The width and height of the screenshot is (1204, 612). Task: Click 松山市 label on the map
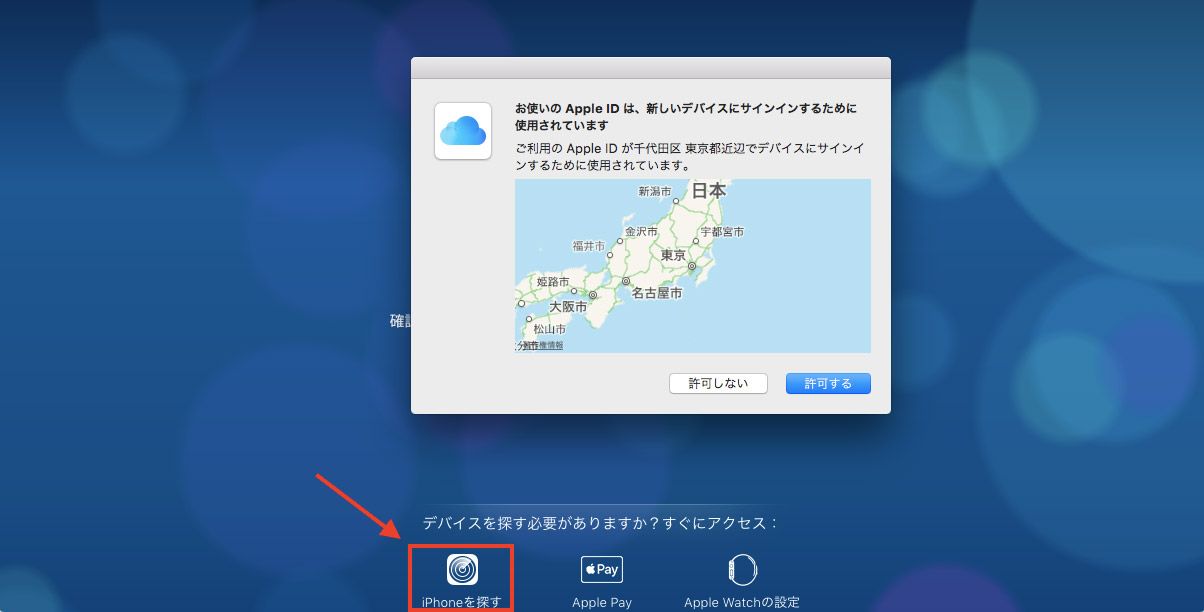click(x=549, y=328)
